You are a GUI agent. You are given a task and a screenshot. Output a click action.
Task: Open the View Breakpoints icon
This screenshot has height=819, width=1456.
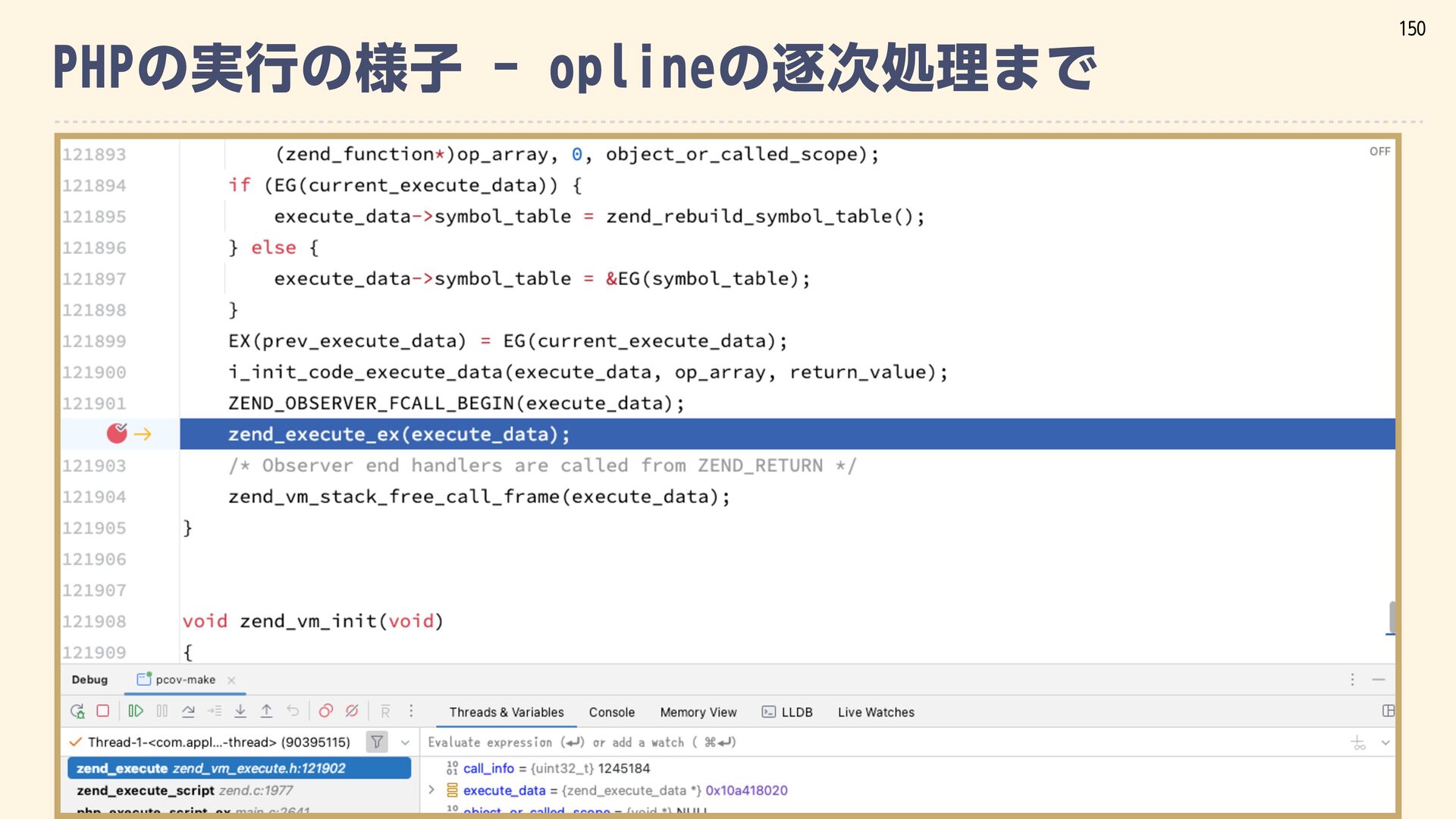tap(325, 711)
